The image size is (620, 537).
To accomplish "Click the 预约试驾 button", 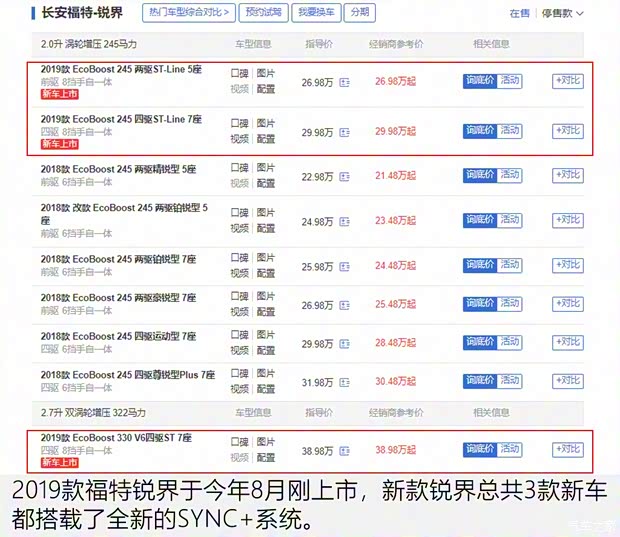I will pos(263,13).
